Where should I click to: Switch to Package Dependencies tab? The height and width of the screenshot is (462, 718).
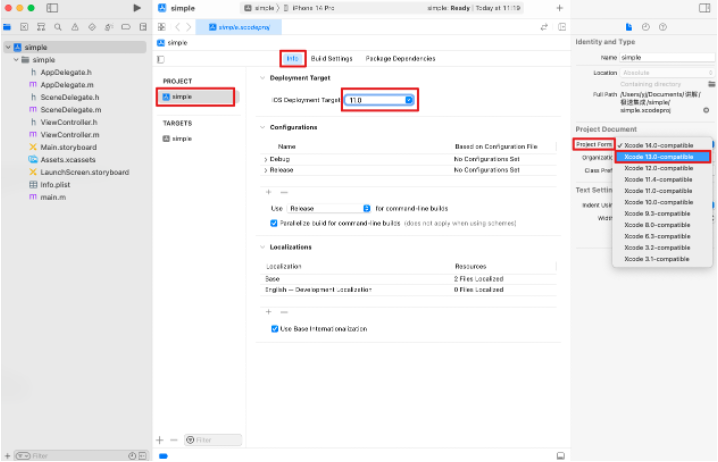pyautogui.click(x=400, y=58)
